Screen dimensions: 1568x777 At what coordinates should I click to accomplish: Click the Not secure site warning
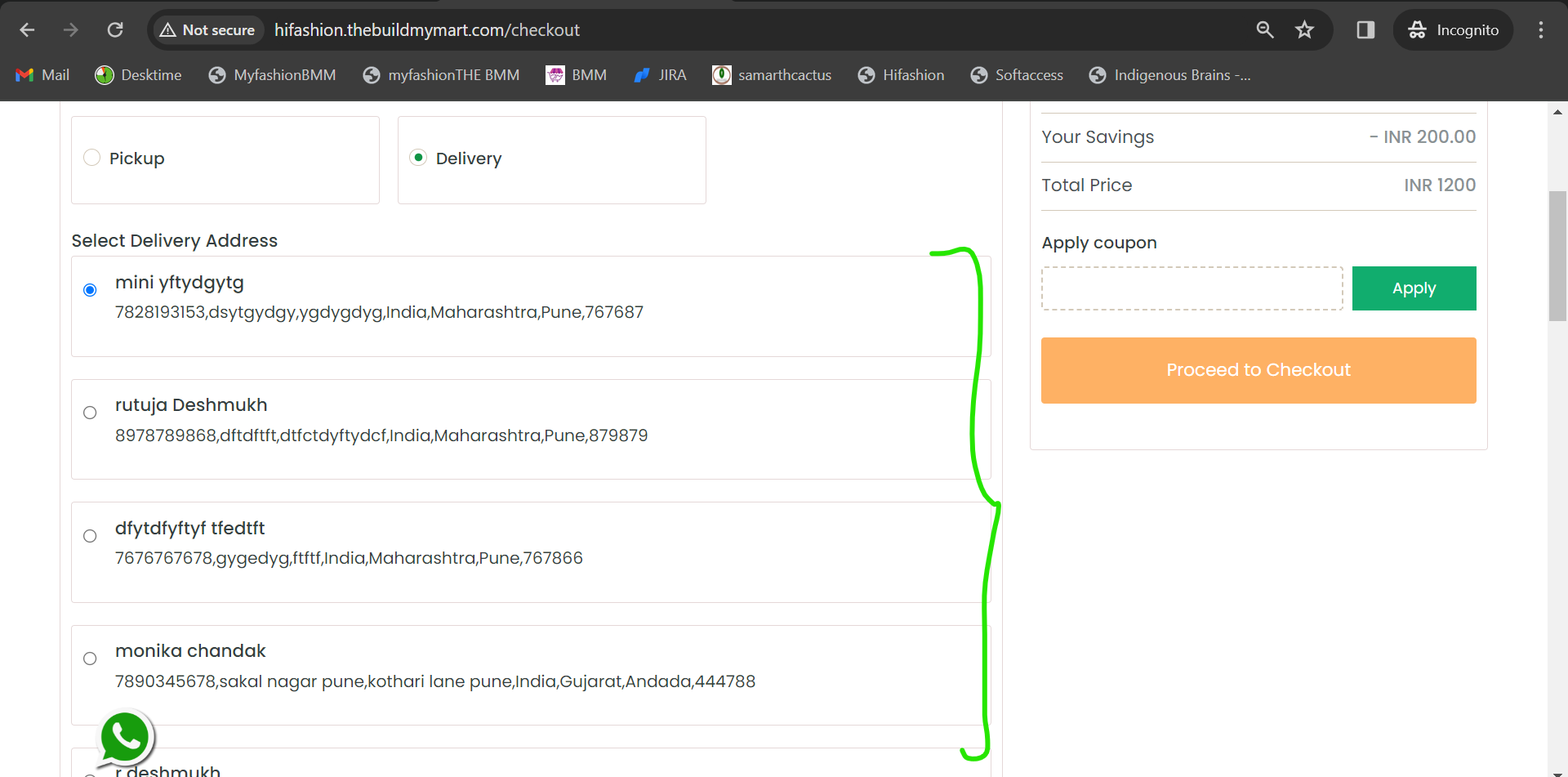pyautogui.click(x=207, y=30)
